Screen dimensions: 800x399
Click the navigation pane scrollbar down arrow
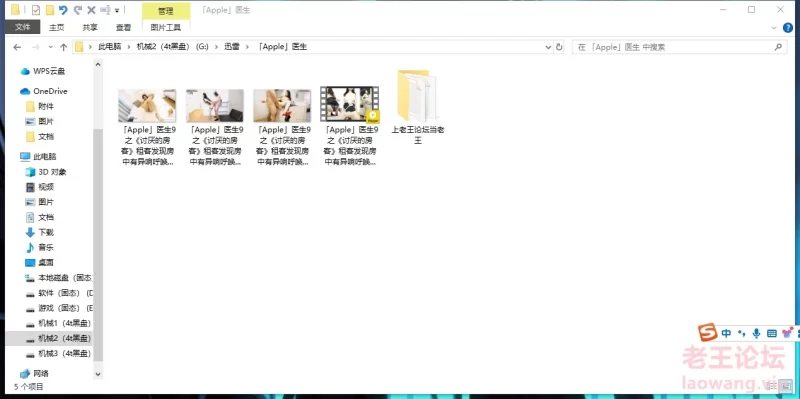[98, 374]
